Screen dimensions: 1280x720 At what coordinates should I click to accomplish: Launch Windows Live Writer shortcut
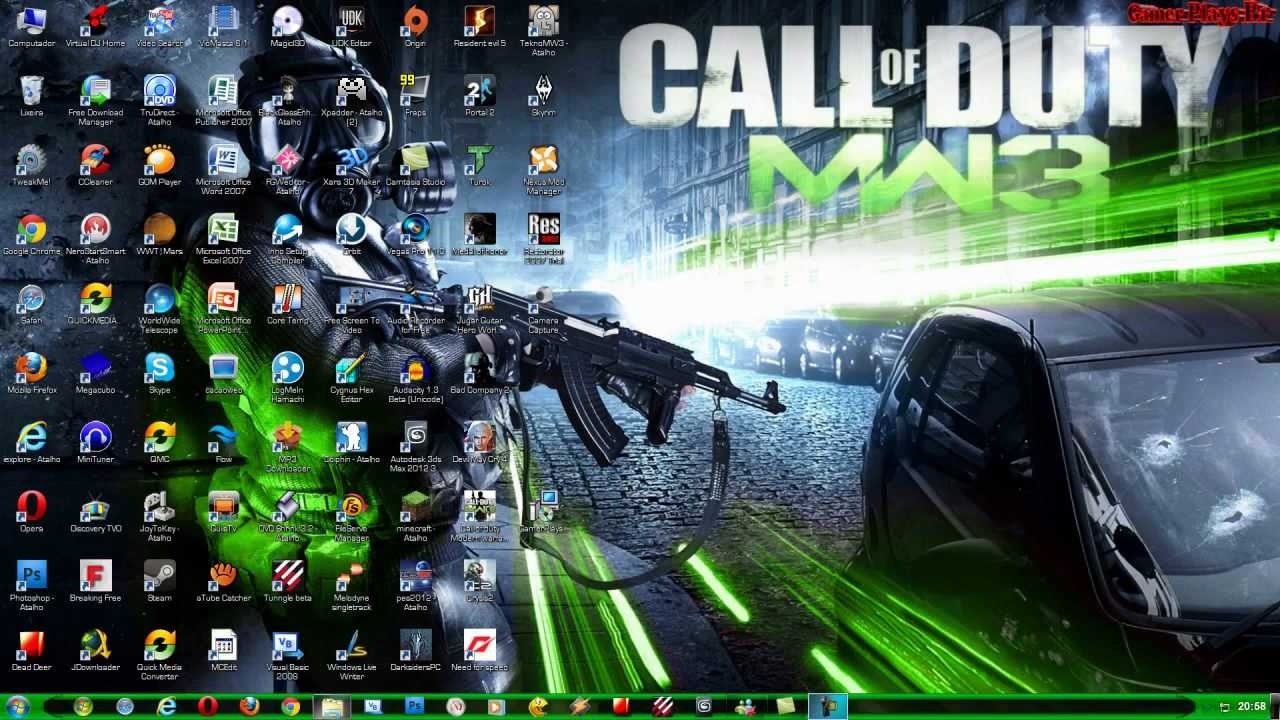[x=352, y=655]
